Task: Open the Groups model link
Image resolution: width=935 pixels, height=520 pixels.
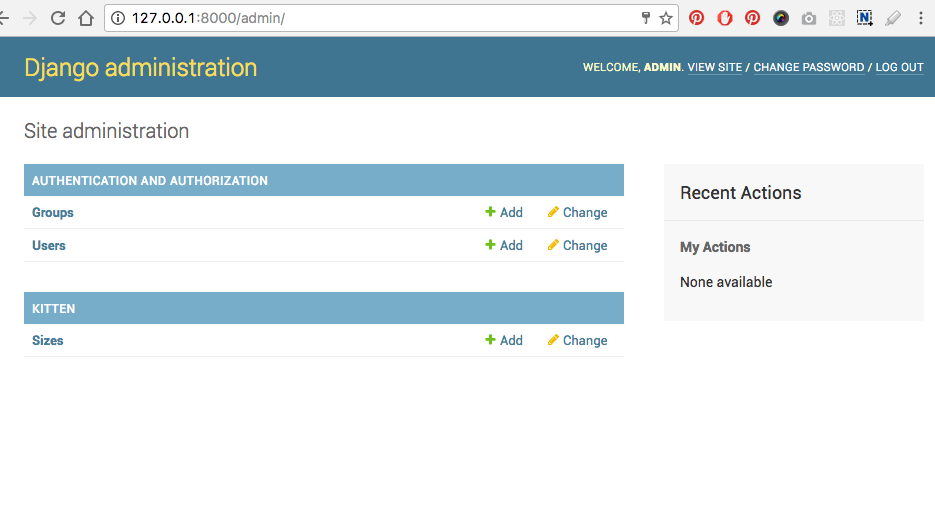Action: pyautogui.click(x=52, y=212)
